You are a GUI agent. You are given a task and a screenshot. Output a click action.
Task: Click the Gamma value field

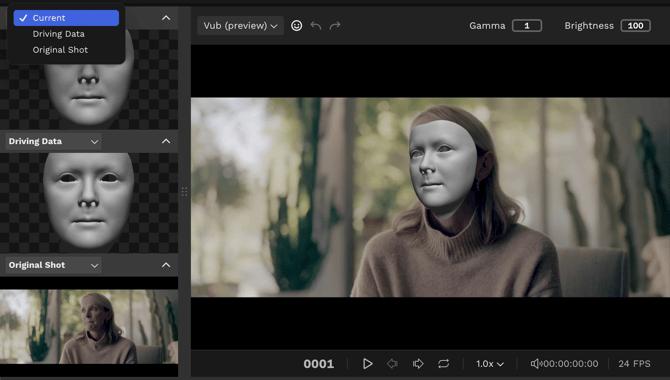click(x=527, y=26)
